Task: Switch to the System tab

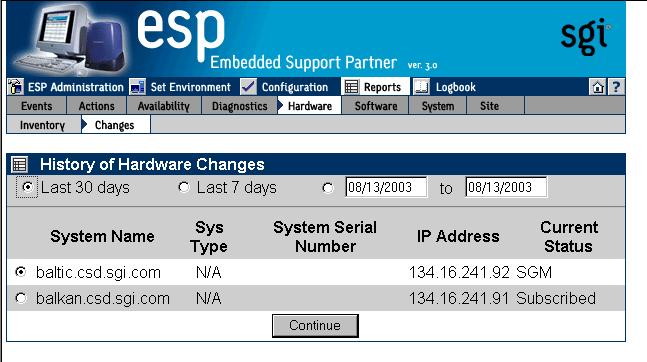Action: coord(437,106)
